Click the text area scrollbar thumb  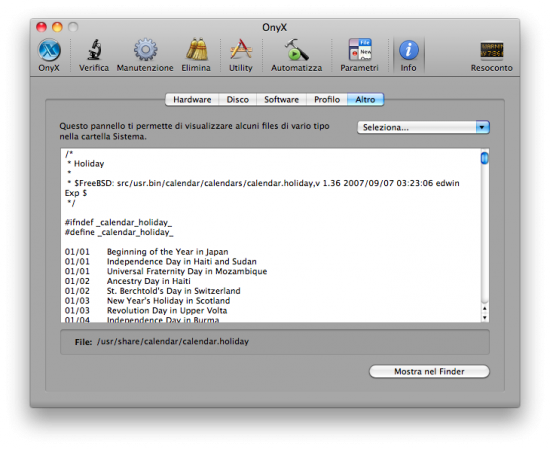[484, 158]
